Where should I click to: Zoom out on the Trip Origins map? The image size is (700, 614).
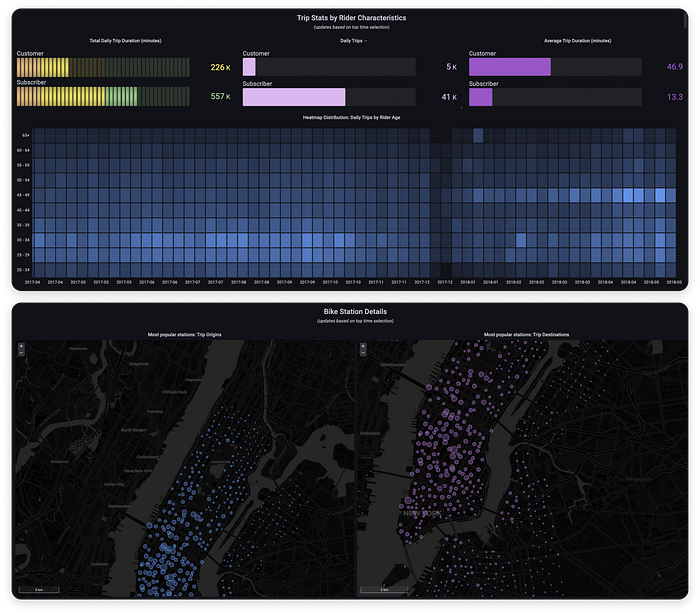(21, 353)
